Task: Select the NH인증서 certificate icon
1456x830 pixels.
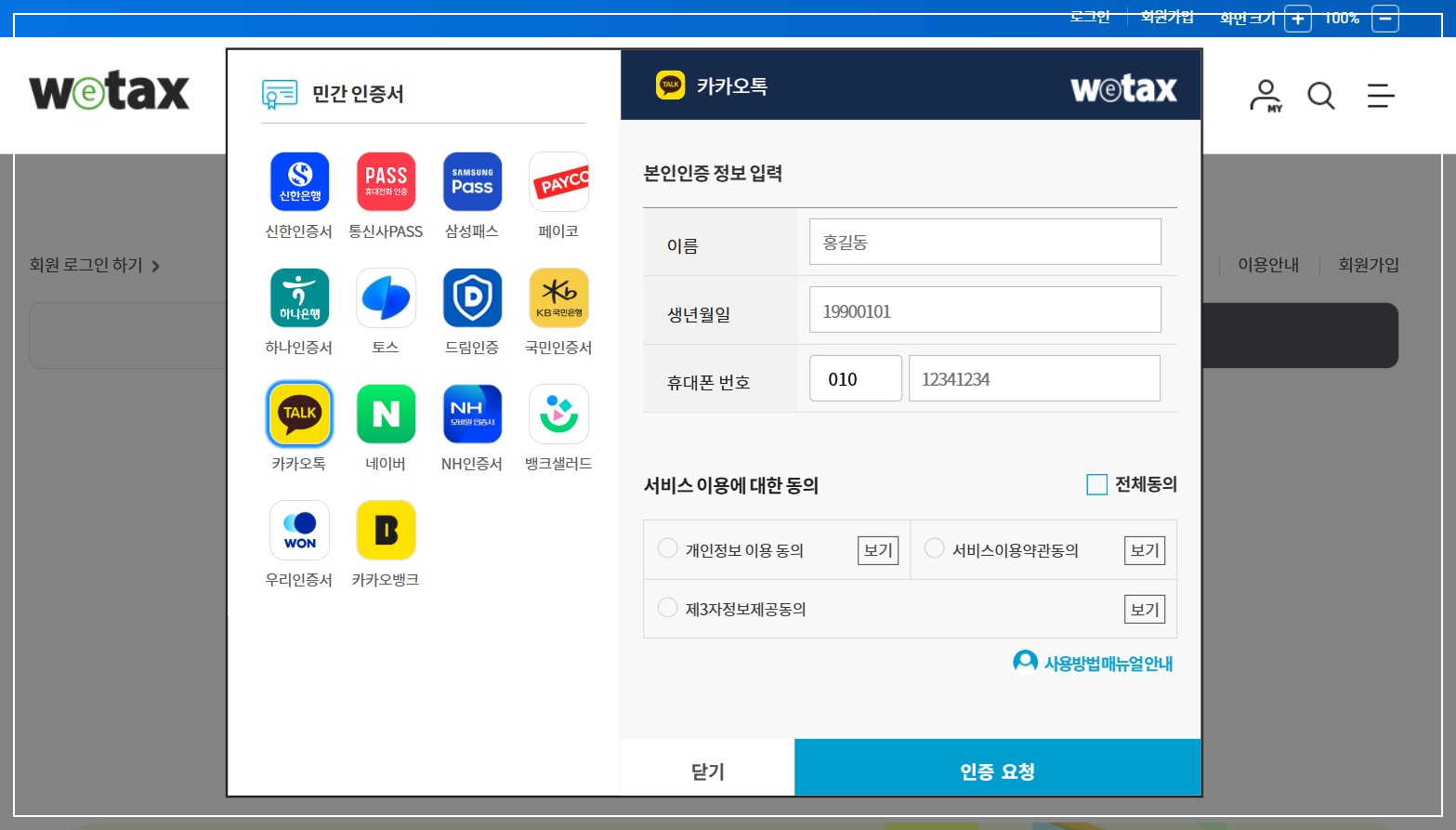Action: pyautogui.click(x=472, y=414)
